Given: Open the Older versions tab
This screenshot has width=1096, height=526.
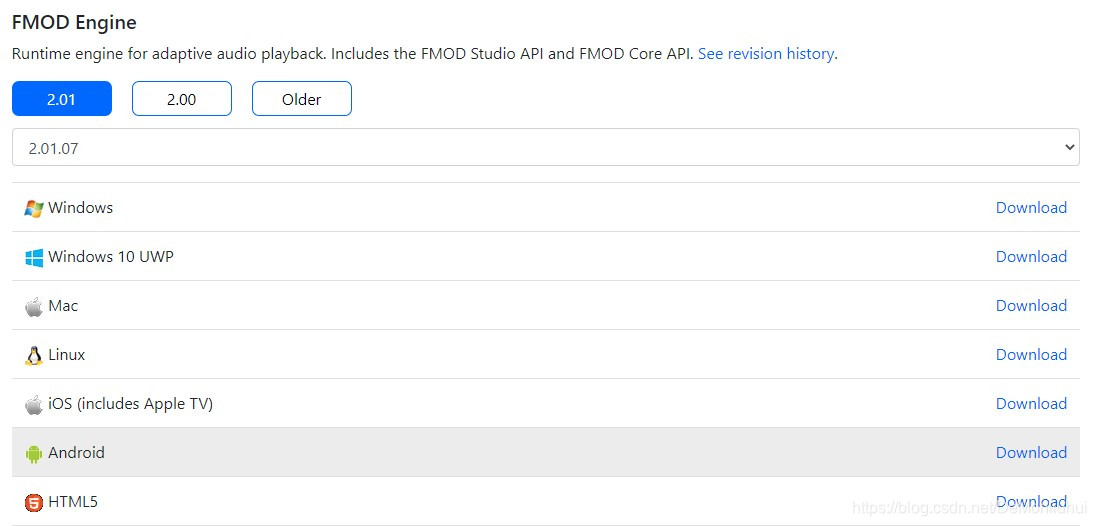Looking at the screenshot, I should (302, 98).
